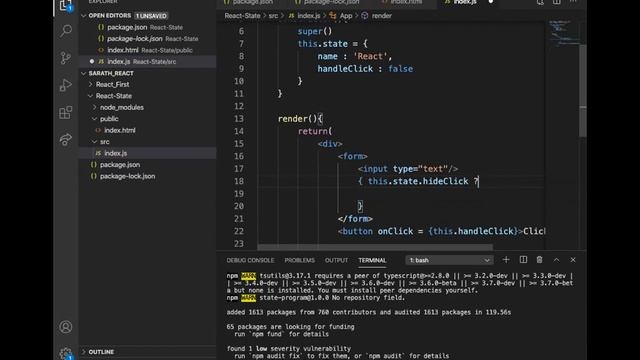Click the React-State breadcrumb

pos(242,16)
